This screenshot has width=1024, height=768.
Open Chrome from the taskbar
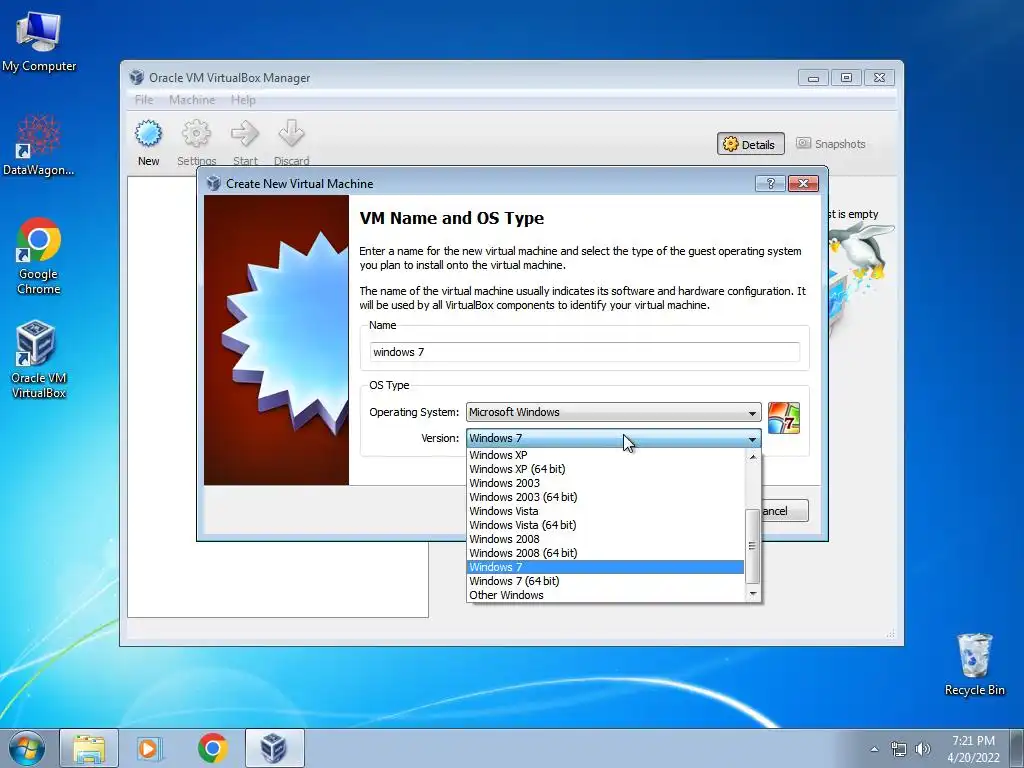click(213, 748)
